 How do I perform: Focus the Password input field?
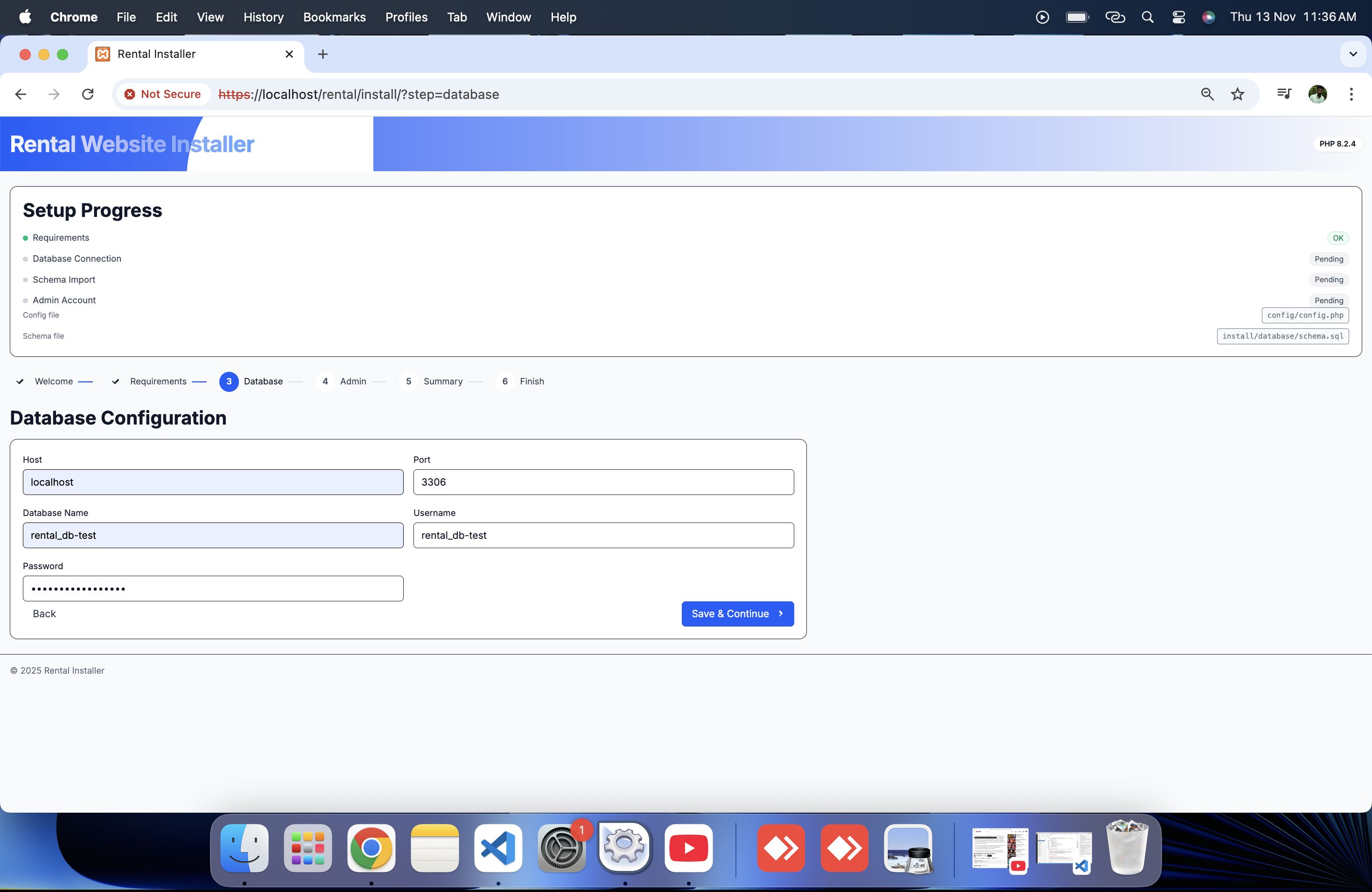(213, 588)
